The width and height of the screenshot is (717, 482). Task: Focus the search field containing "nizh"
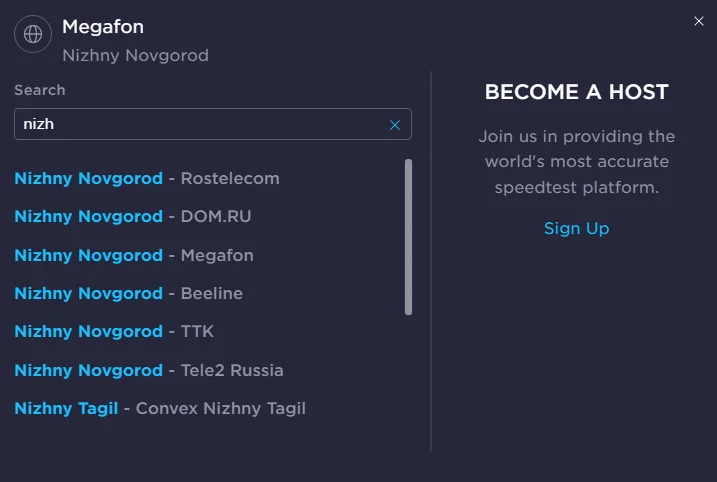(x=213, y=124)
